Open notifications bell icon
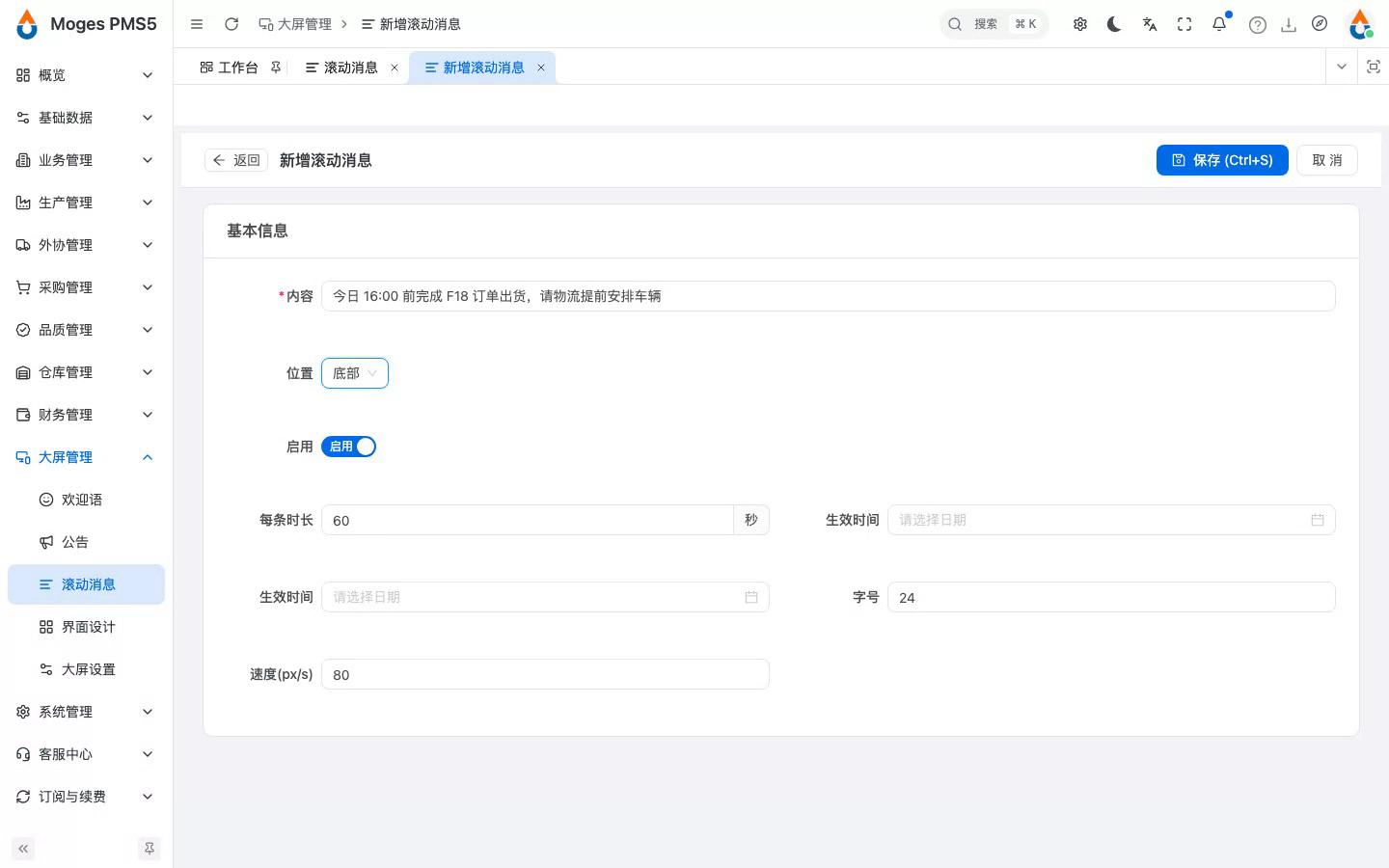The width and height of the screenshot is (1389, 868). (x=1219, y=24)
